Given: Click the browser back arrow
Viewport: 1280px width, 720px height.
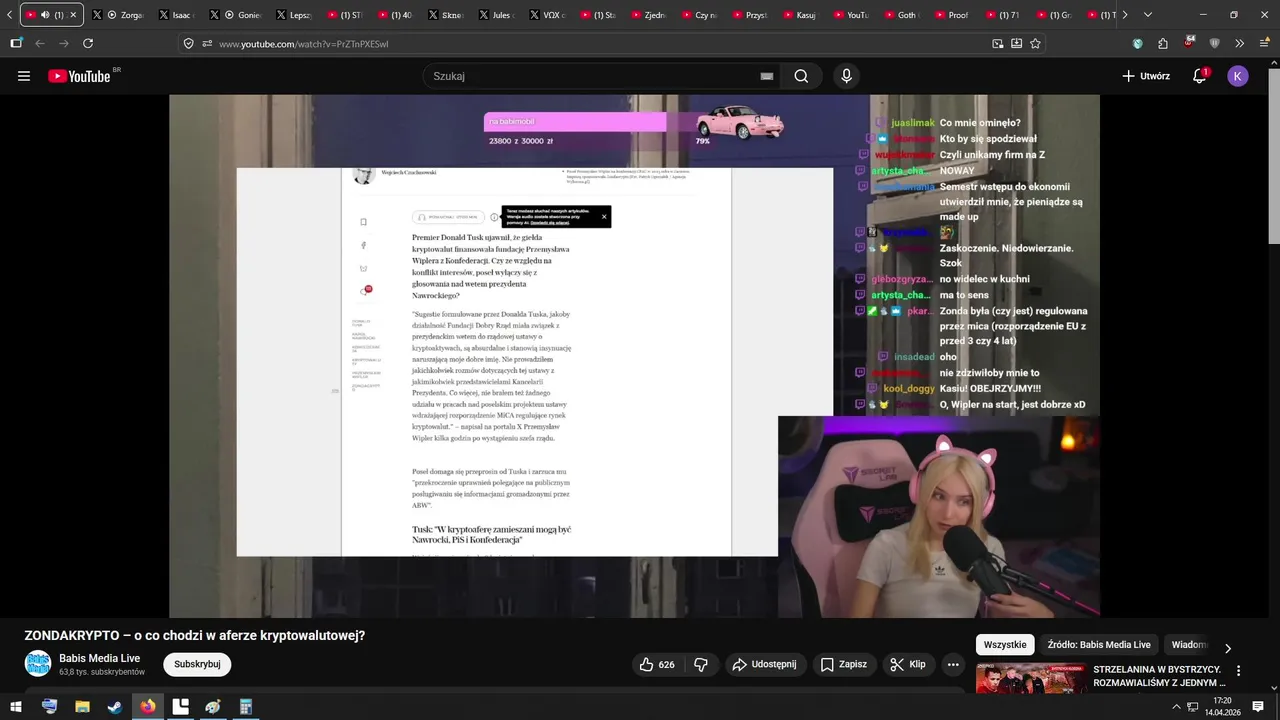Looking at the screenshot, I should pos(40,43).
